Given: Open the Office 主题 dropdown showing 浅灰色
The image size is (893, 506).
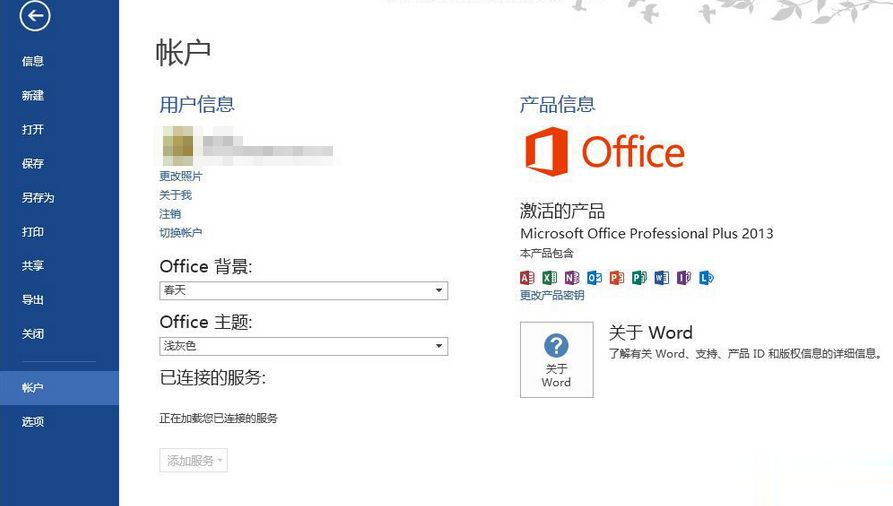Looking at the screenshot, I should 304,346.
